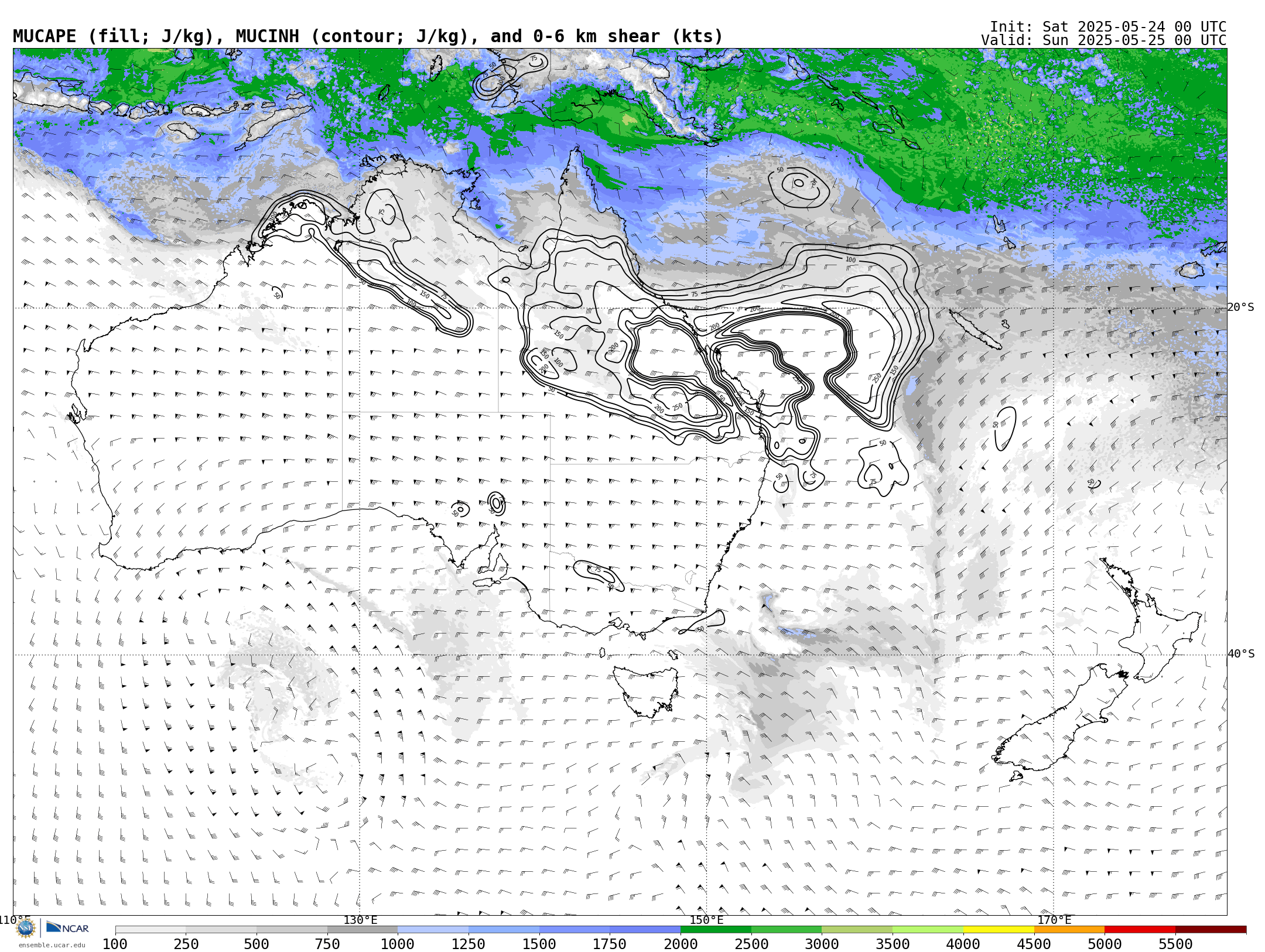Click the colorbar label 250

(186, 944)
